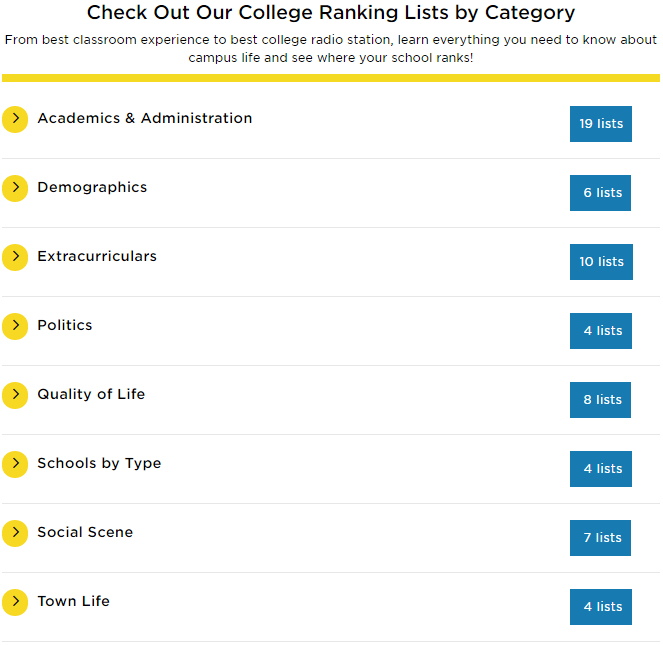Select the Demographics category label
Viewport: 663px width, 645px height.
click(92, 187)
